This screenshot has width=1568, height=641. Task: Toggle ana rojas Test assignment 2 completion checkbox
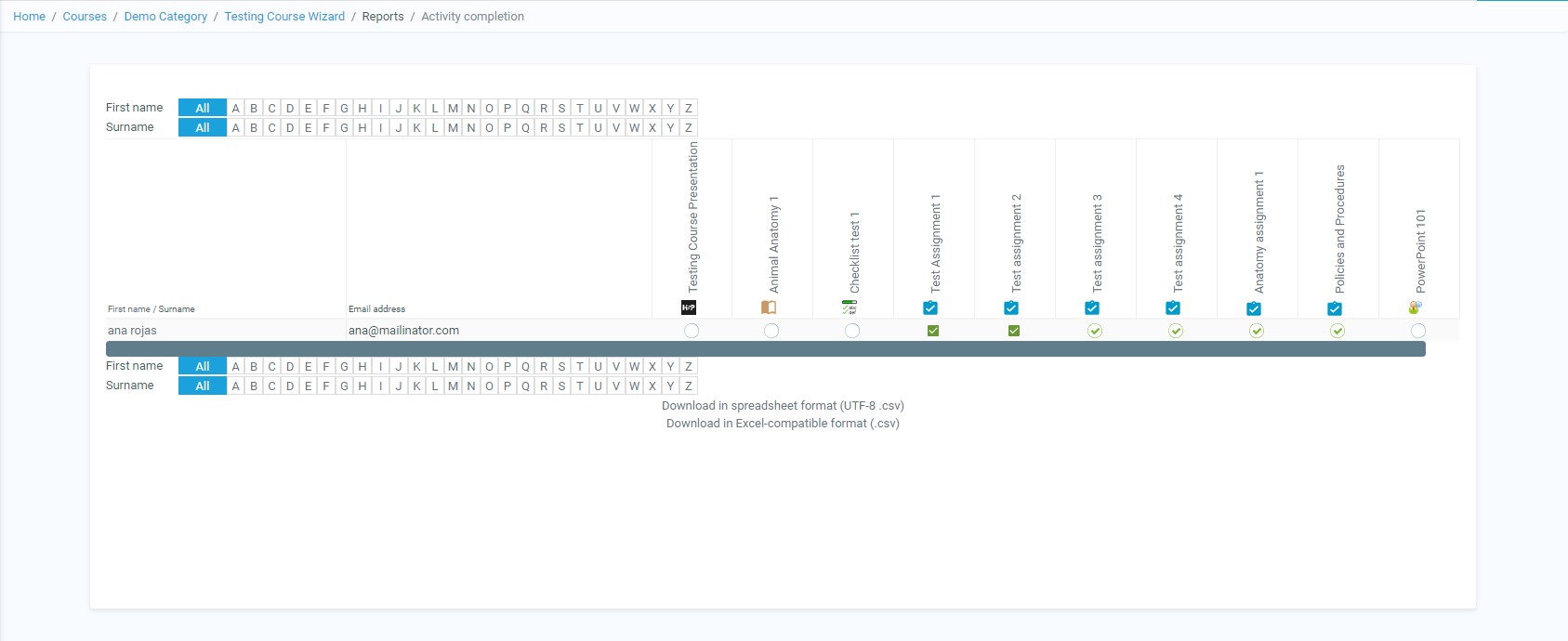click(x=1014, y=331)
